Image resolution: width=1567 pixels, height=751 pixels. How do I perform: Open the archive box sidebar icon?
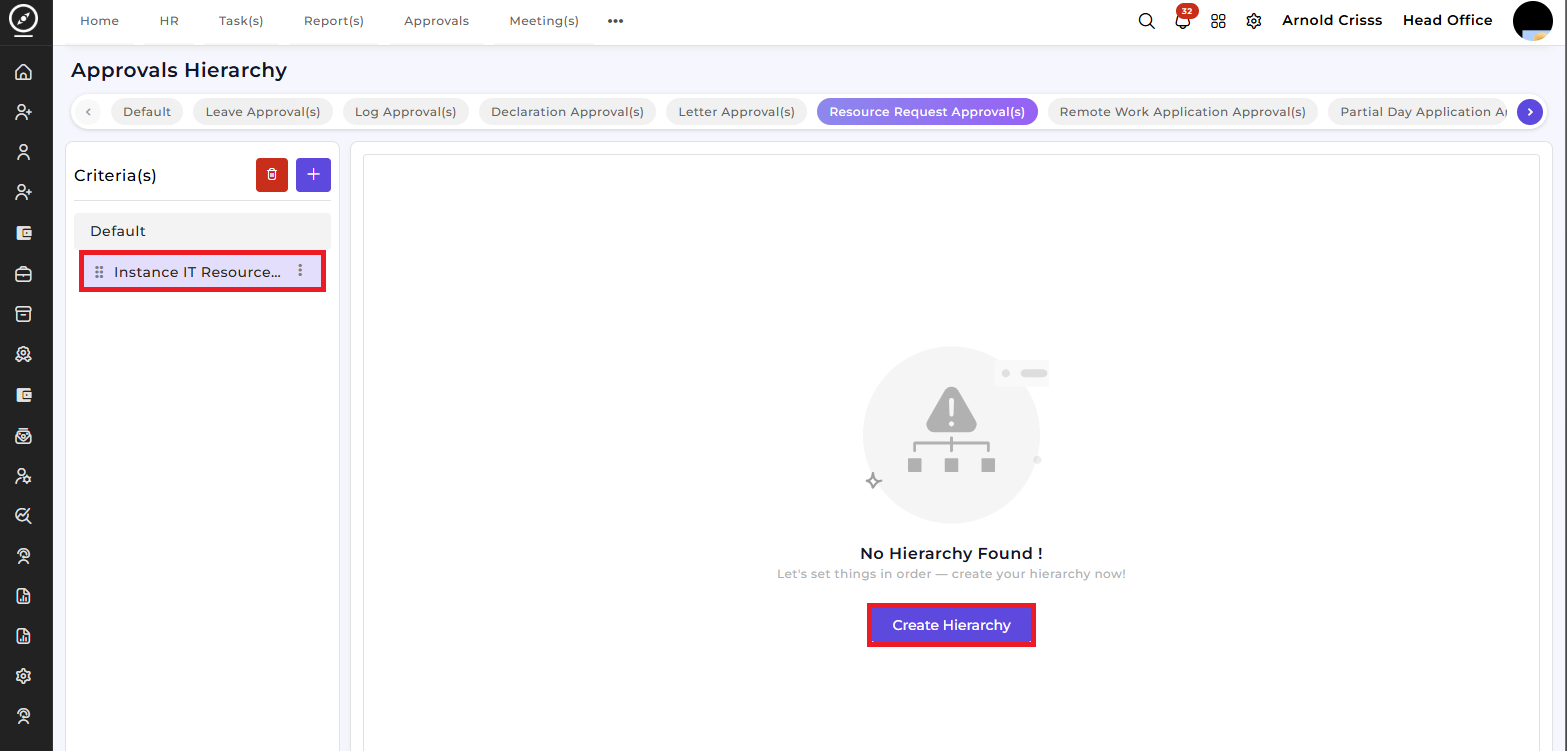click(23, 314)
